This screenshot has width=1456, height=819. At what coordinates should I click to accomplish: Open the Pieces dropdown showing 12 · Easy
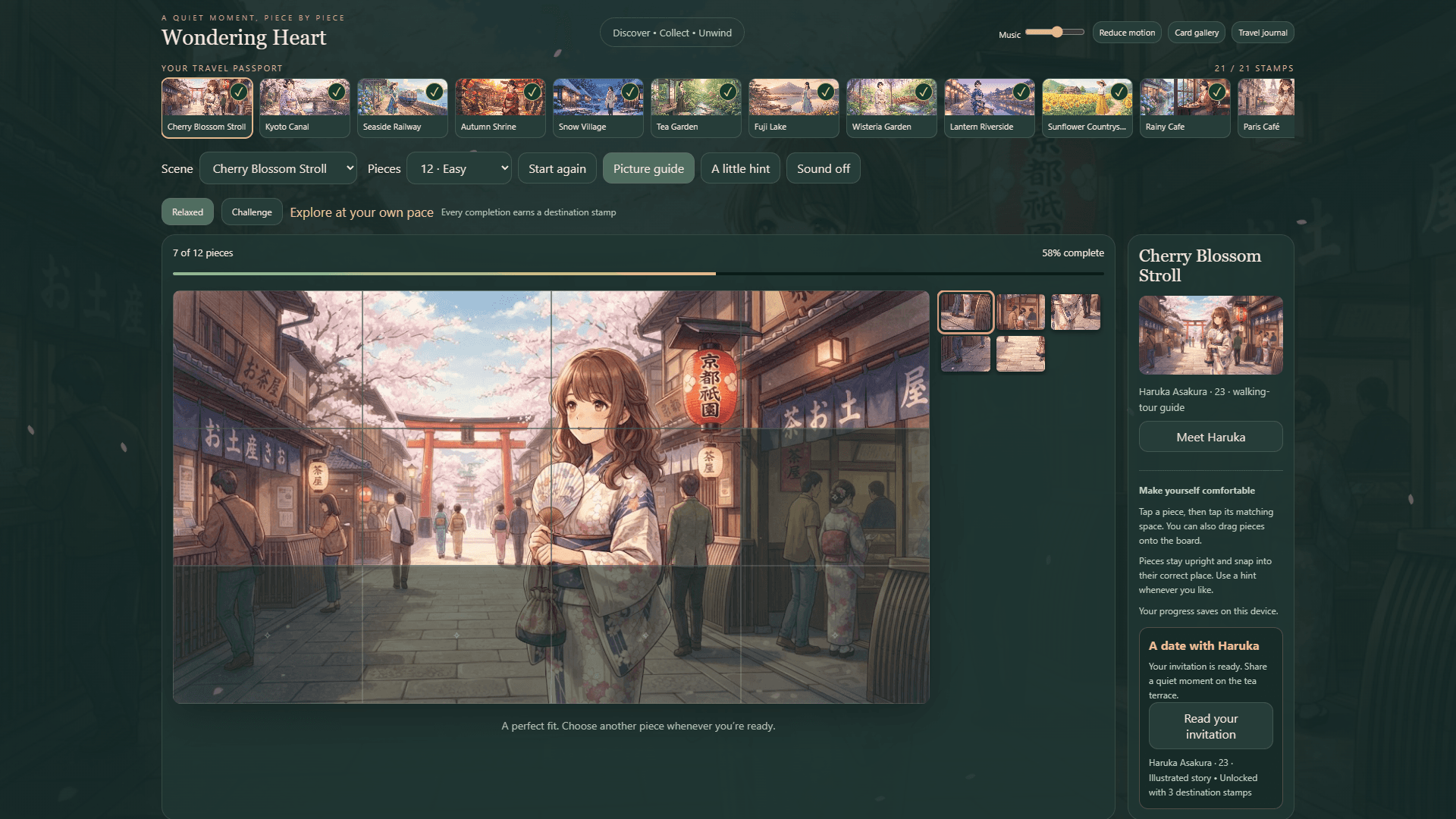[x=460, y=168]
